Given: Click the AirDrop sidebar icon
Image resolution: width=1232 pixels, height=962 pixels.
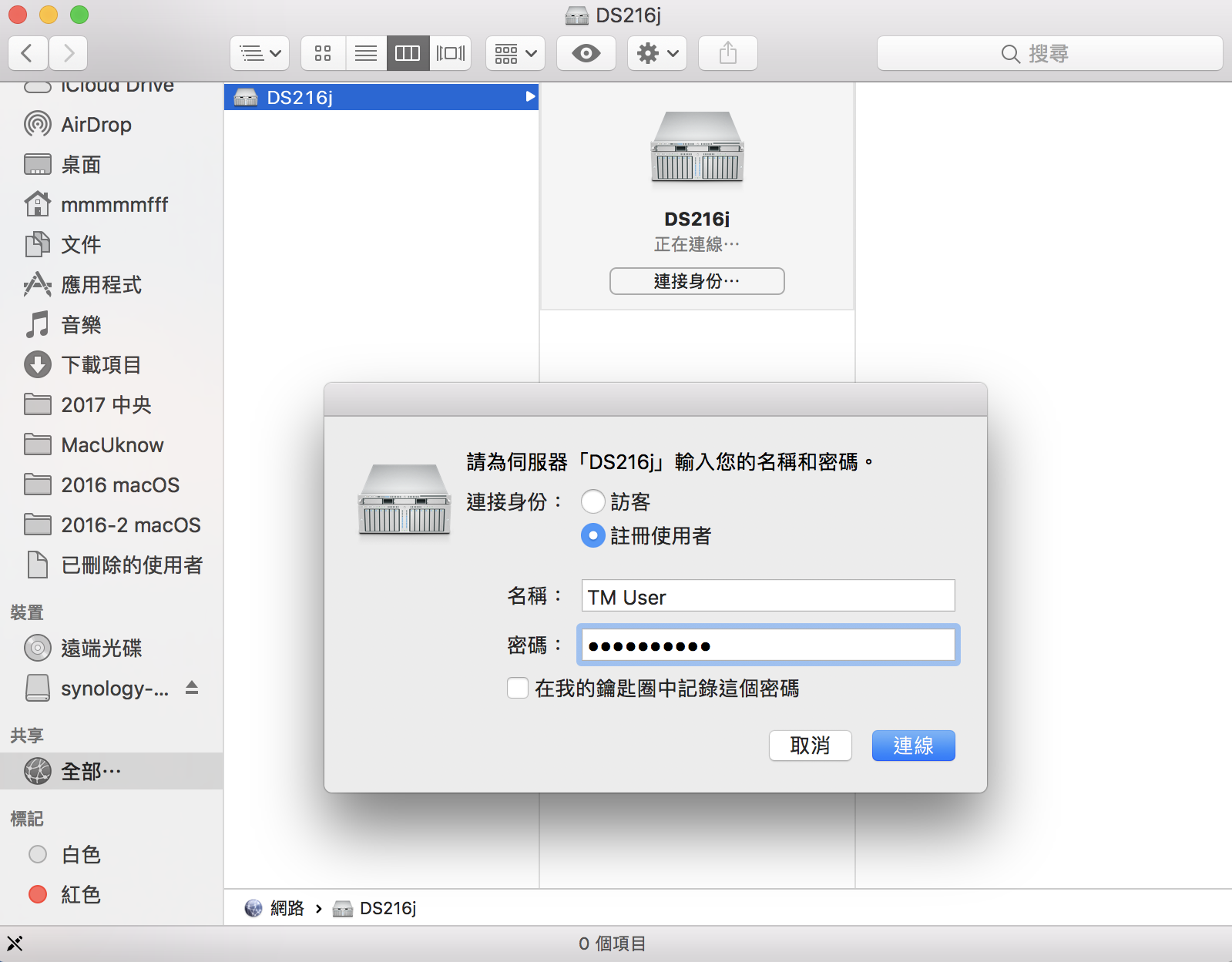Looking at the screenshot, I should coord(38,124).
